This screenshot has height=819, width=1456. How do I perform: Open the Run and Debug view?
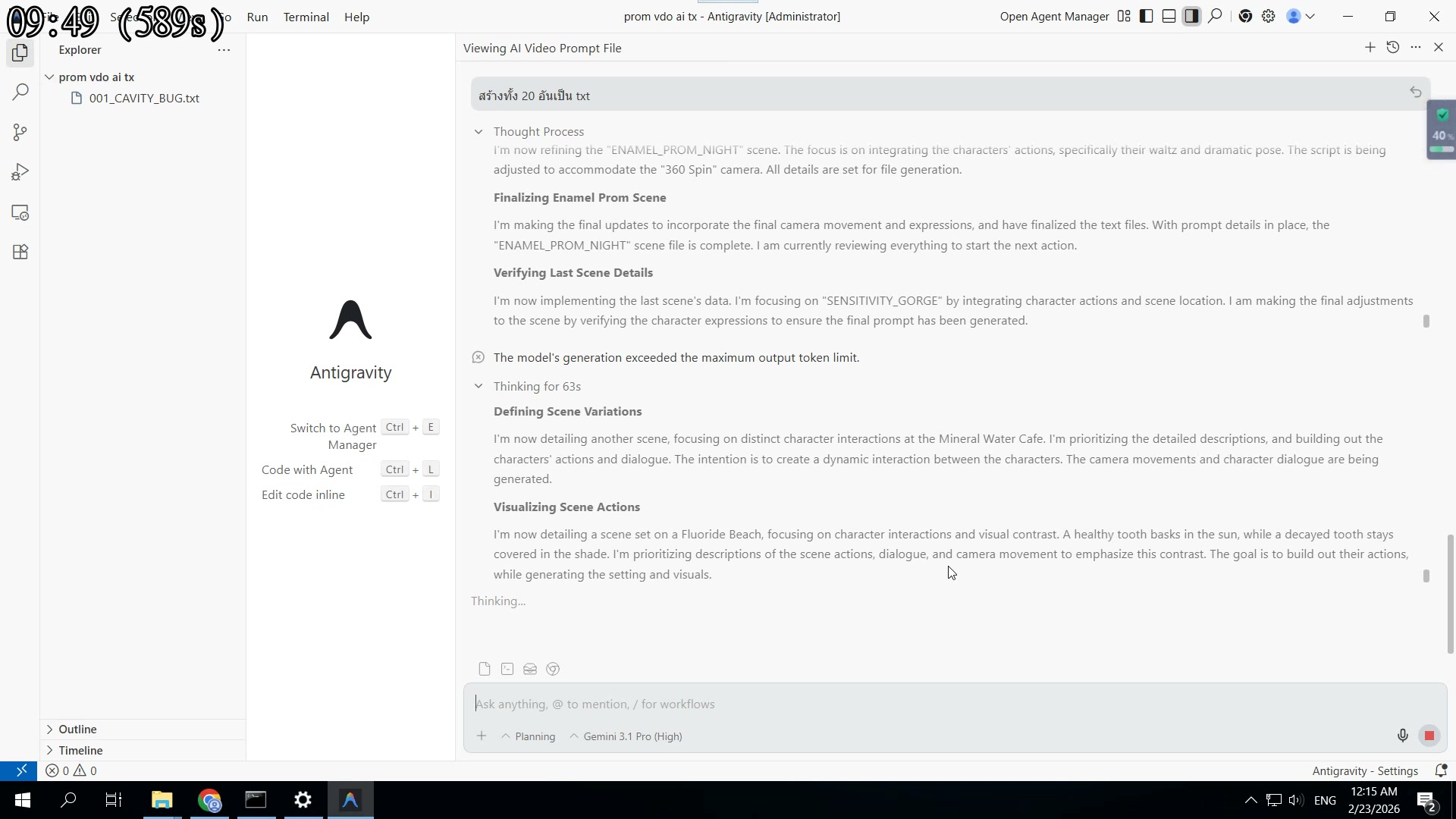pyautogui.click(x=20, y=171)
